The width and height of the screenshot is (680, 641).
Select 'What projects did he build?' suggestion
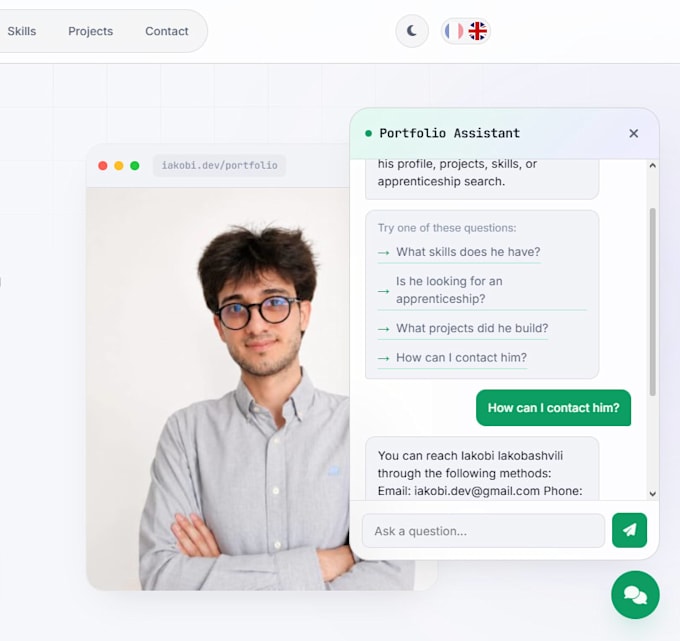463,328
